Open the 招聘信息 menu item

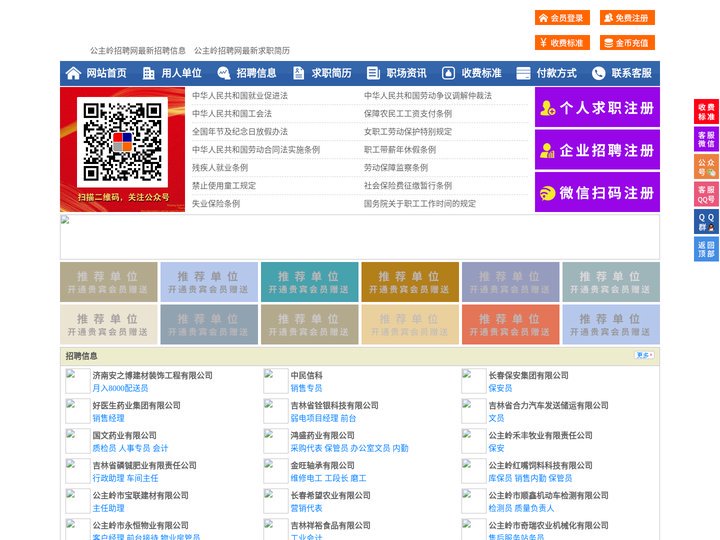256,73
